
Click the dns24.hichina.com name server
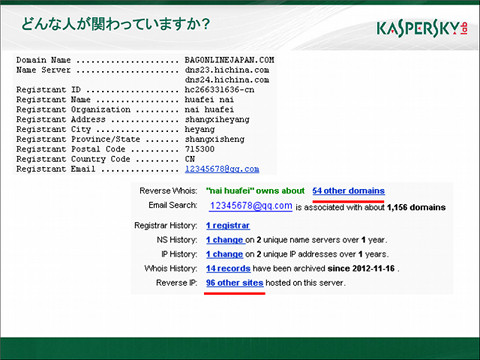tap(227, 80)
